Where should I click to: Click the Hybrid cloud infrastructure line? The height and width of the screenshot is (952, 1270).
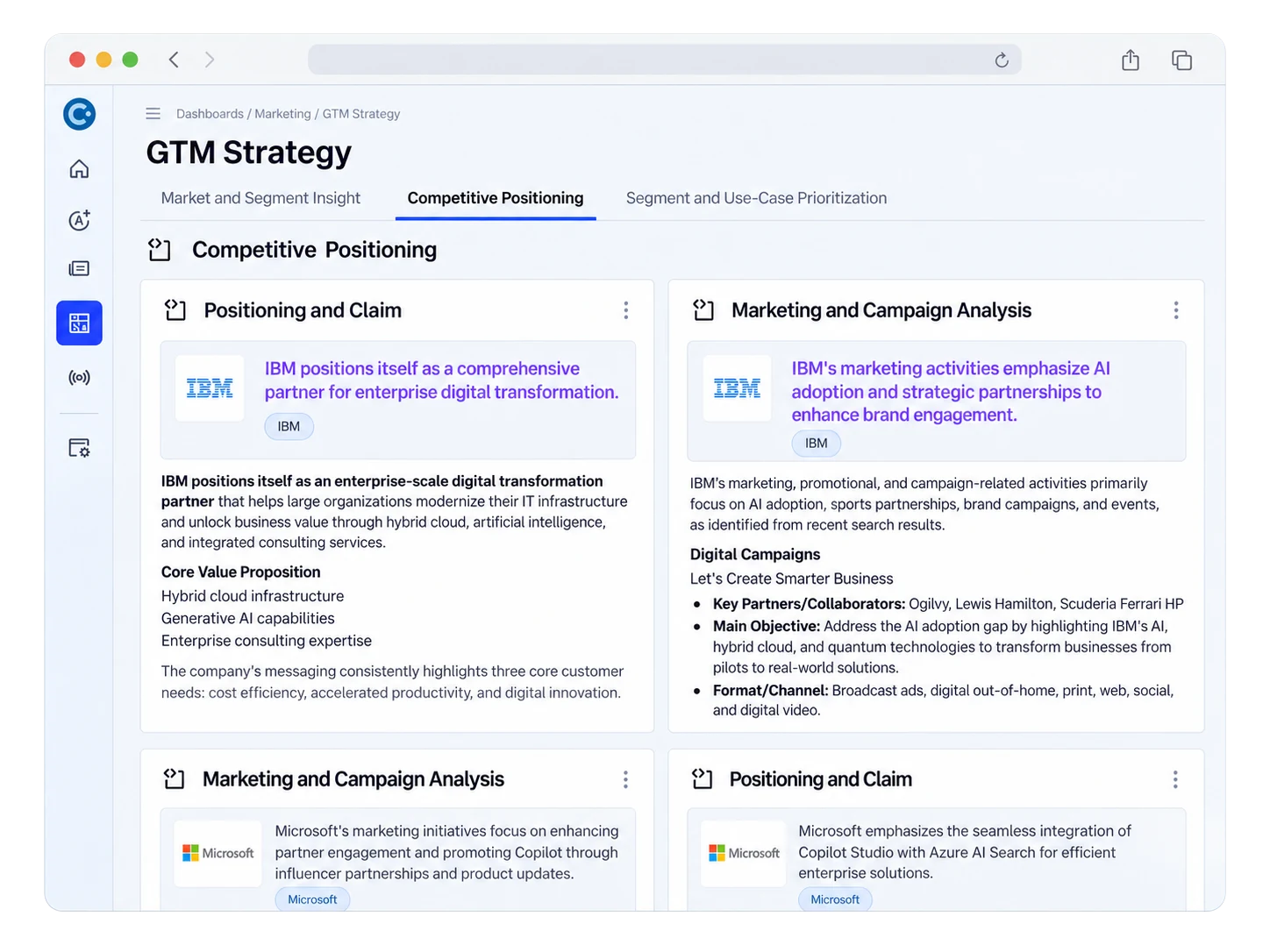tap(253, 596)
